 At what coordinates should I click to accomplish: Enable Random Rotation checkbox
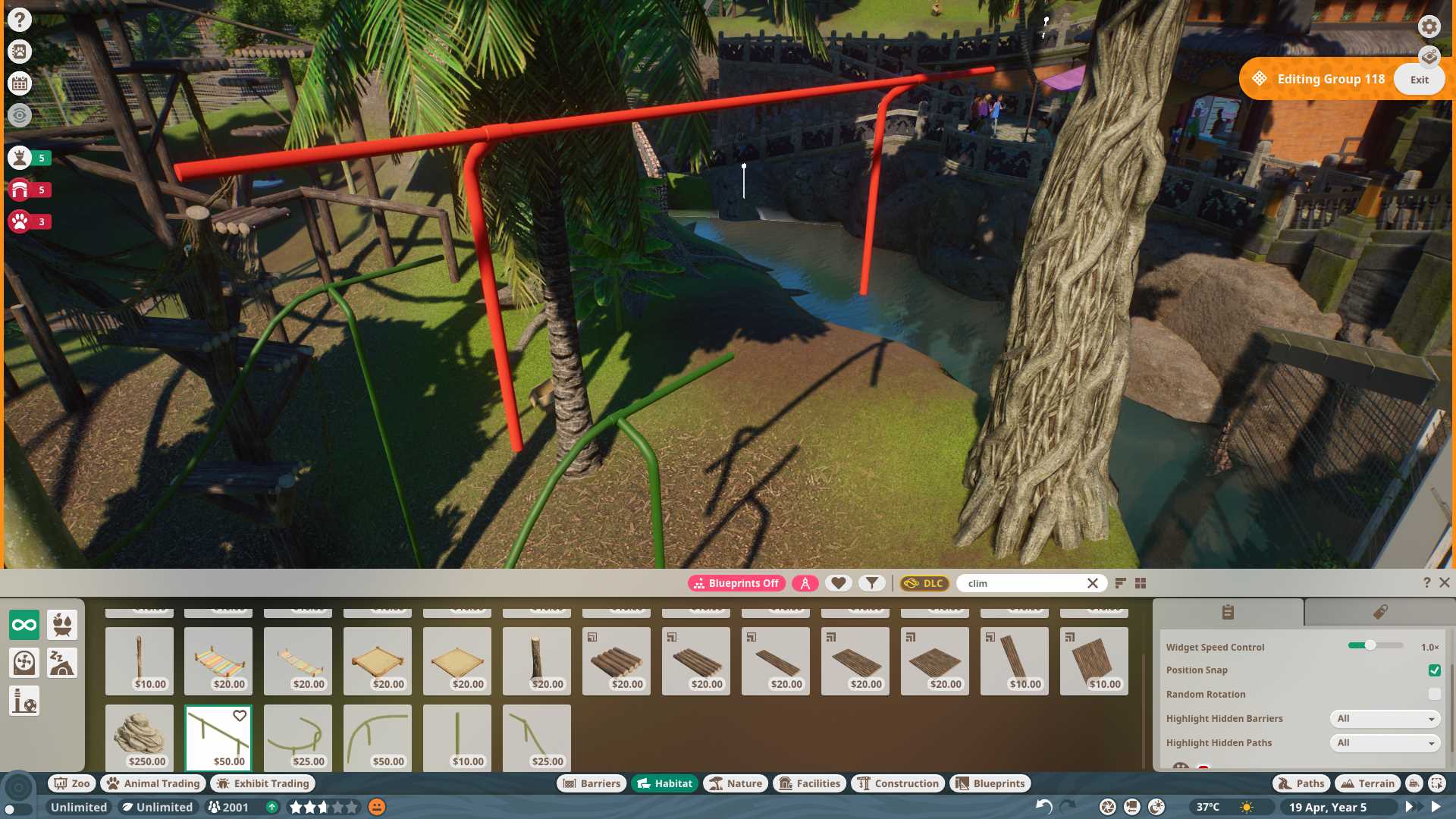[1434, 694]
